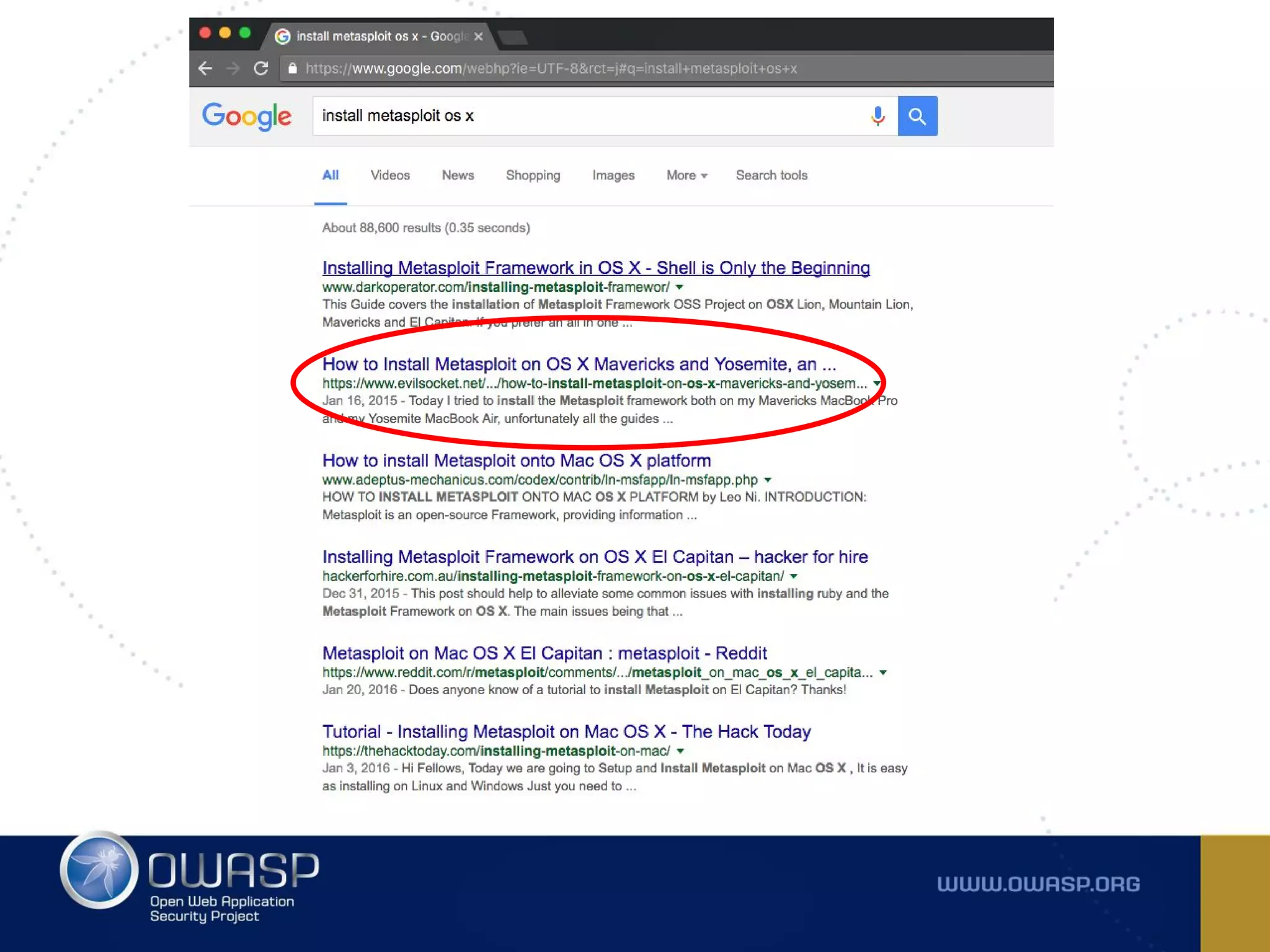Image resolution: width=1270 pixels, height=952 pixels.
Task: Open reddit.com result URL dropdown arrow
Action: (883, 672)
